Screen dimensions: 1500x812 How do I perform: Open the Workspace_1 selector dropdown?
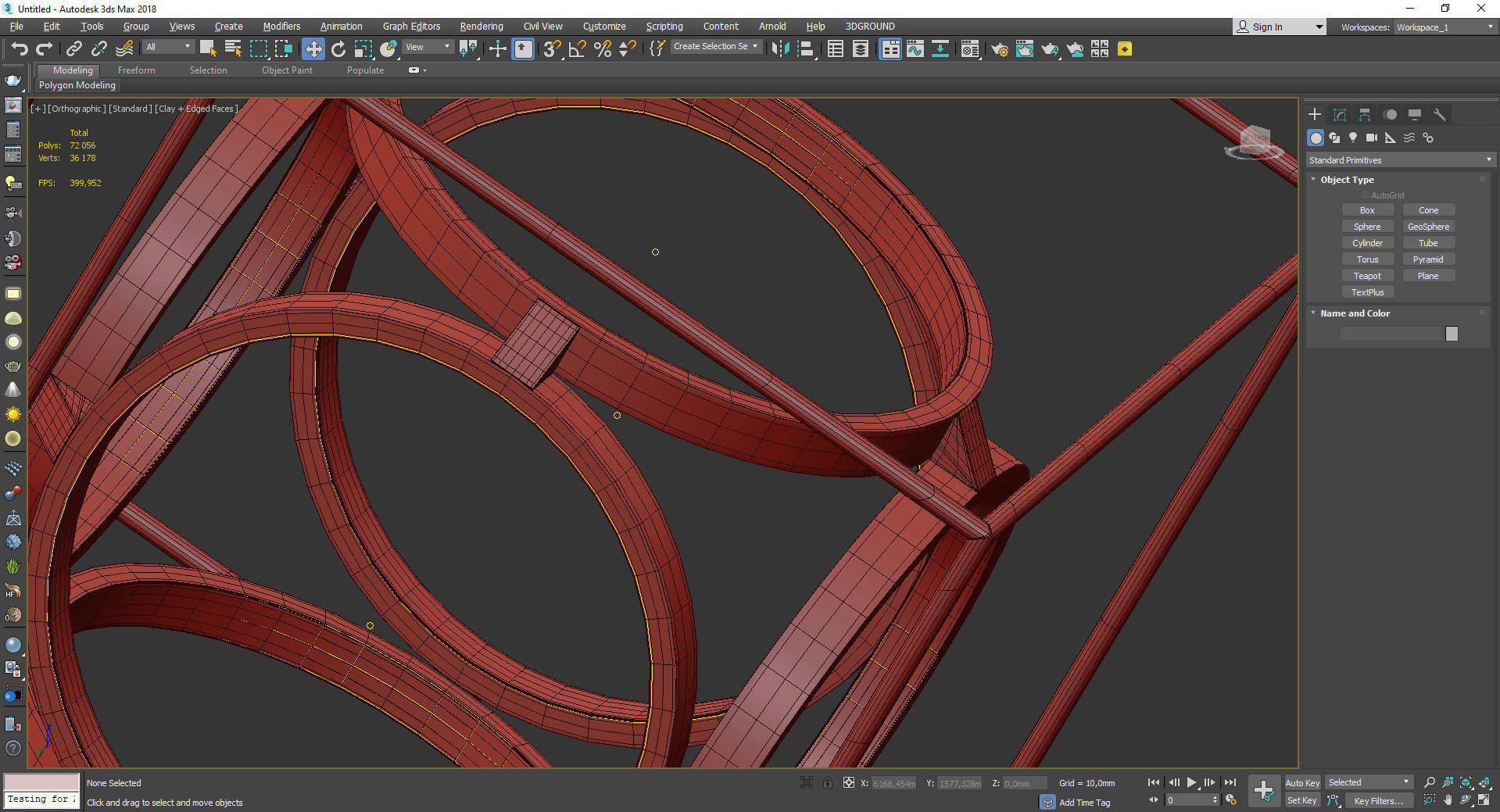click(1445, 27)
